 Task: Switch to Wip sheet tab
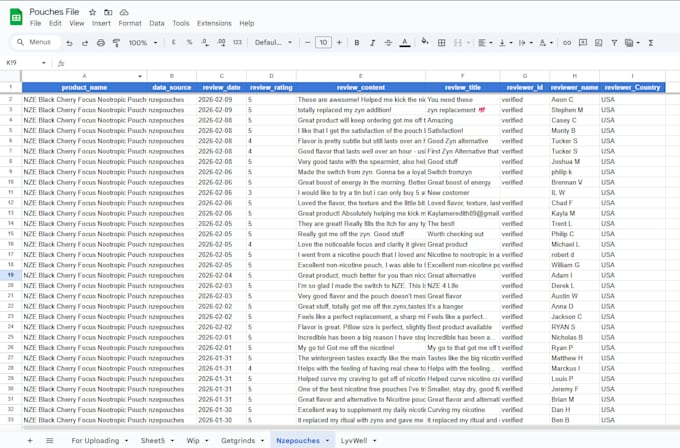pos(193,441)
